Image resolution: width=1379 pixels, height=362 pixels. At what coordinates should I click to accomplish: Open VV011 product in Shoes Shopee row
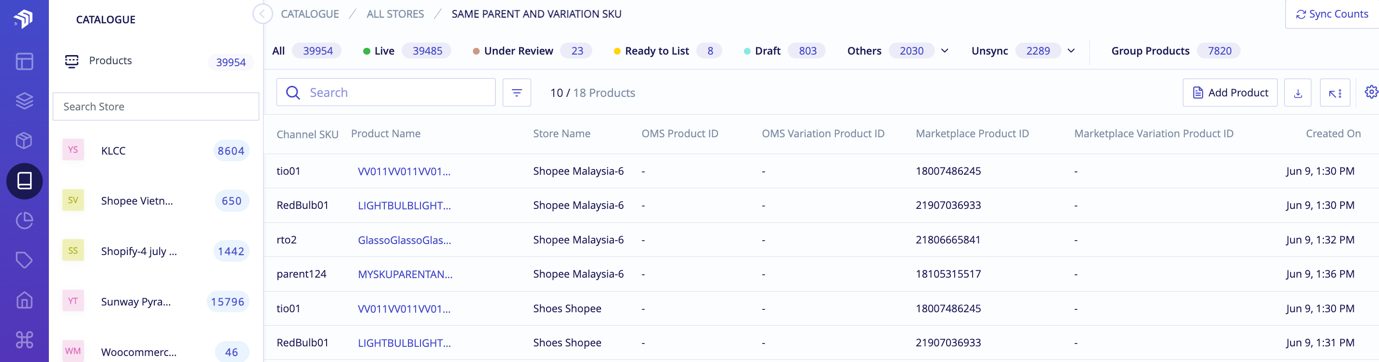pyautogui.click(x=404, y=308)
